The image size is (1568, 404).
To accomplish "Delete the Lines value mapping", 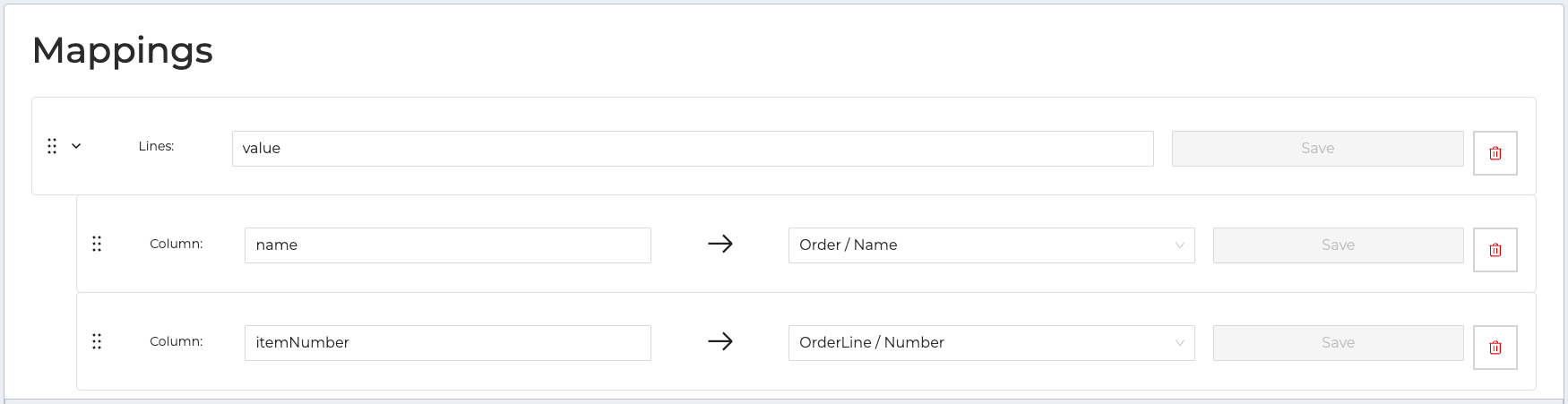I will (1495, 153).
